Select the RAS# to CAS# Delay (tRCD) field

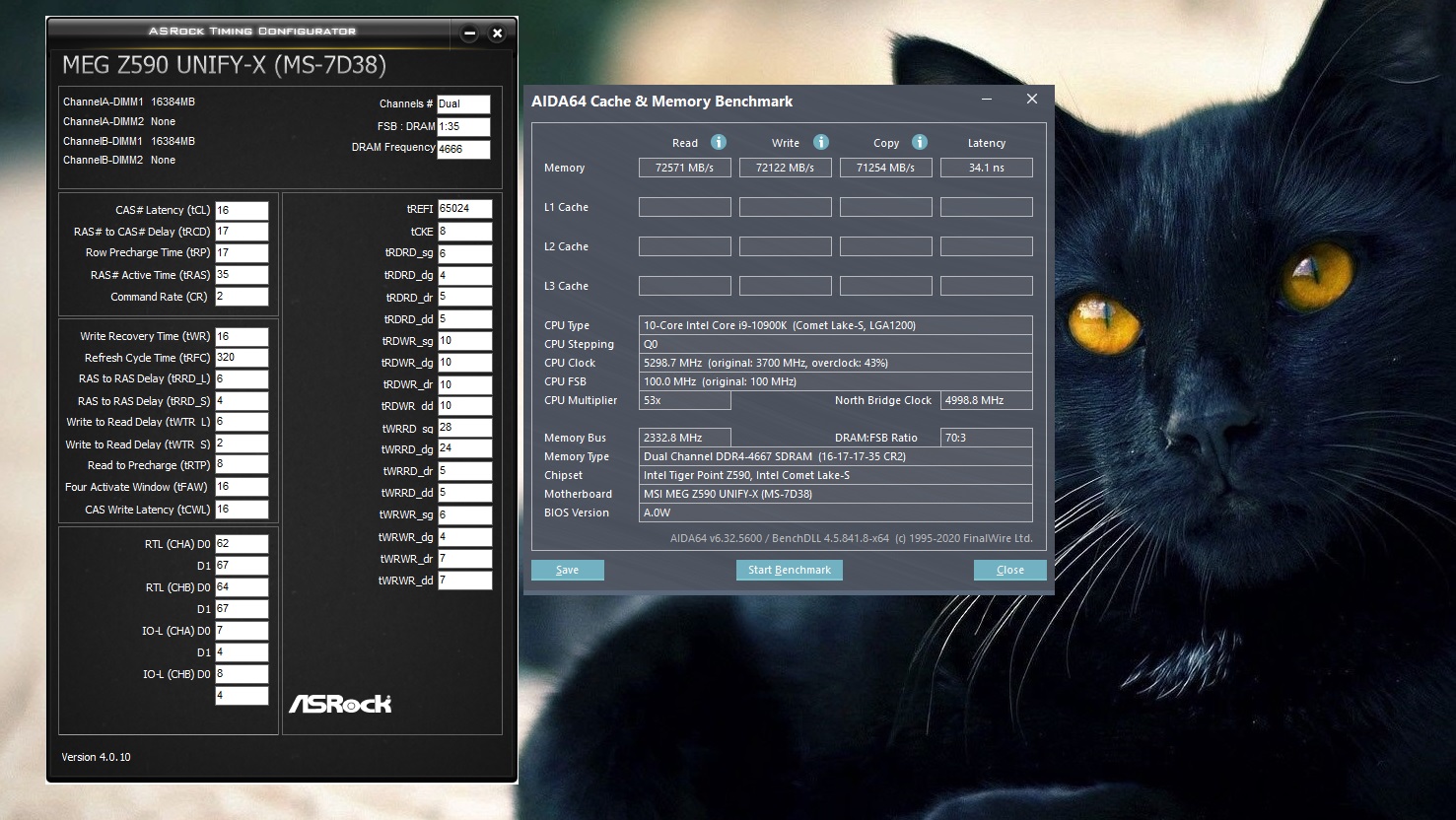point(242,232)
